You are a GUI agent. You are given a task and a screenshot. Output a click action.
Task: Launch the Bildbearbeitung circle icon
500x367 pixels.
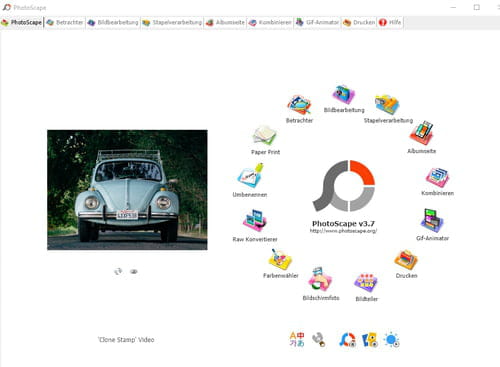tap(344, 95)
